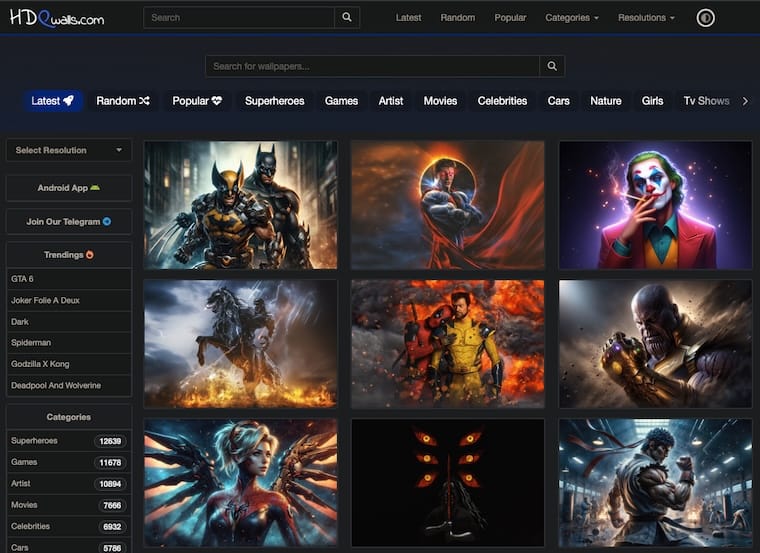Click the wallpaper search magnifier button
The image size is (760, 553).
(x=552, y=66)
